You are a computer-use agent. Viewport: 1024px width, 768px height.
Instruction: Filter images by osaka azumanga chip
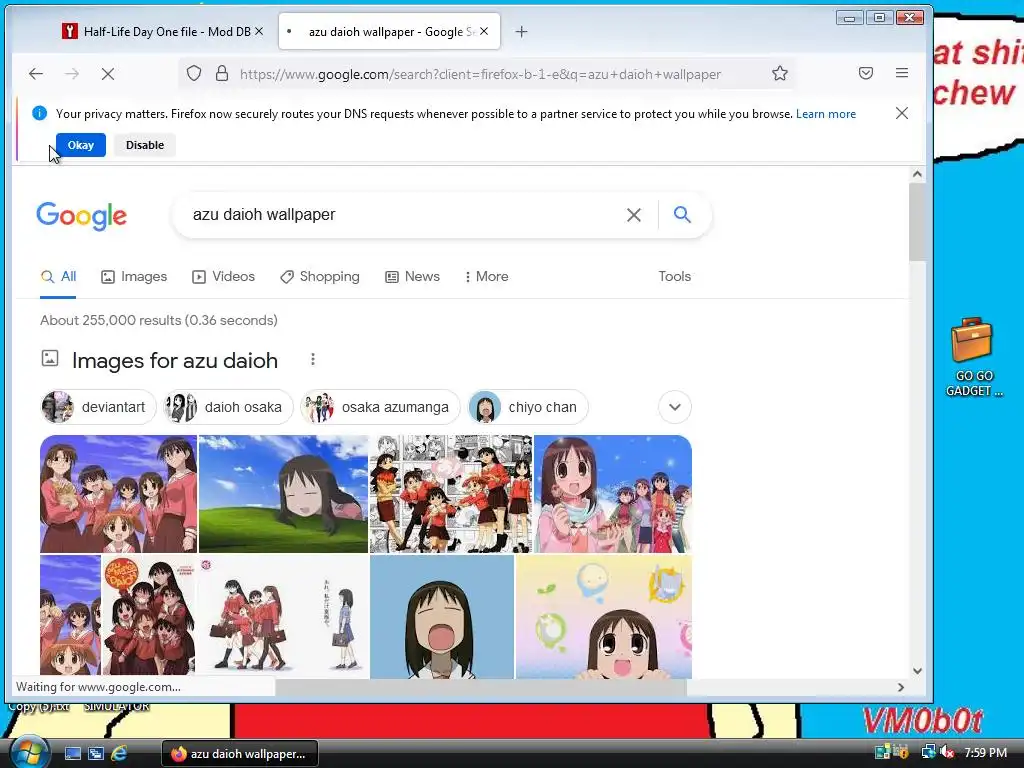point(380,407)
